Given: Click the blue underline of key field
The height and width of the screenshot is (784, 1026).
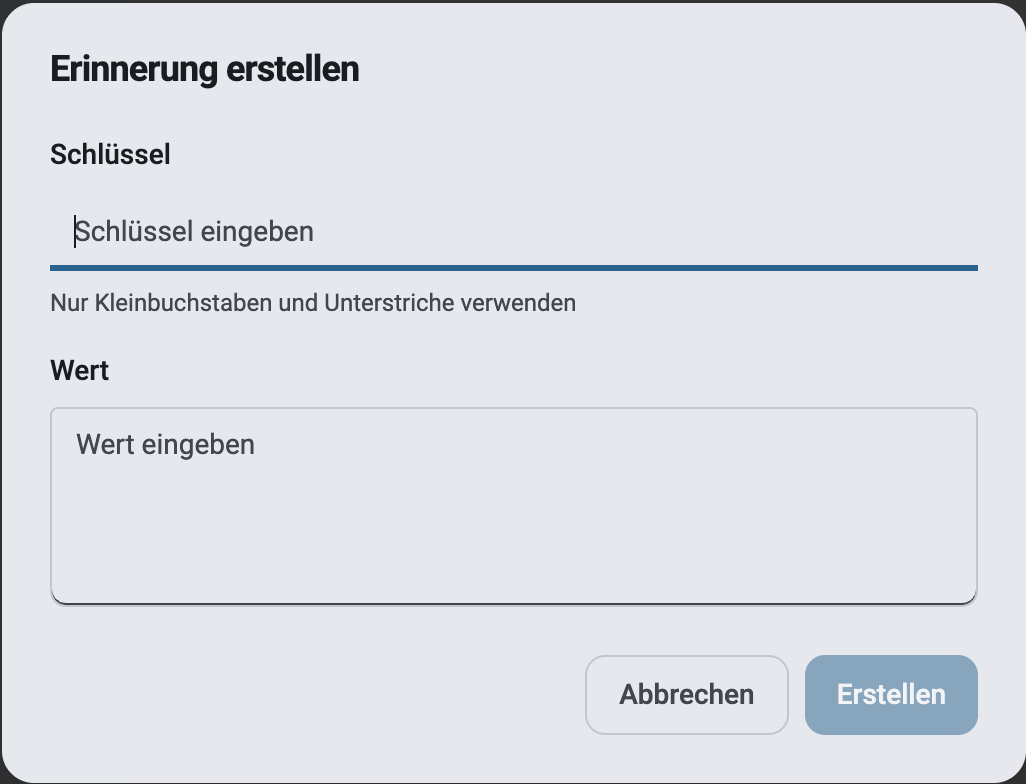Looking at the screenshot, I should click(514, 268).
